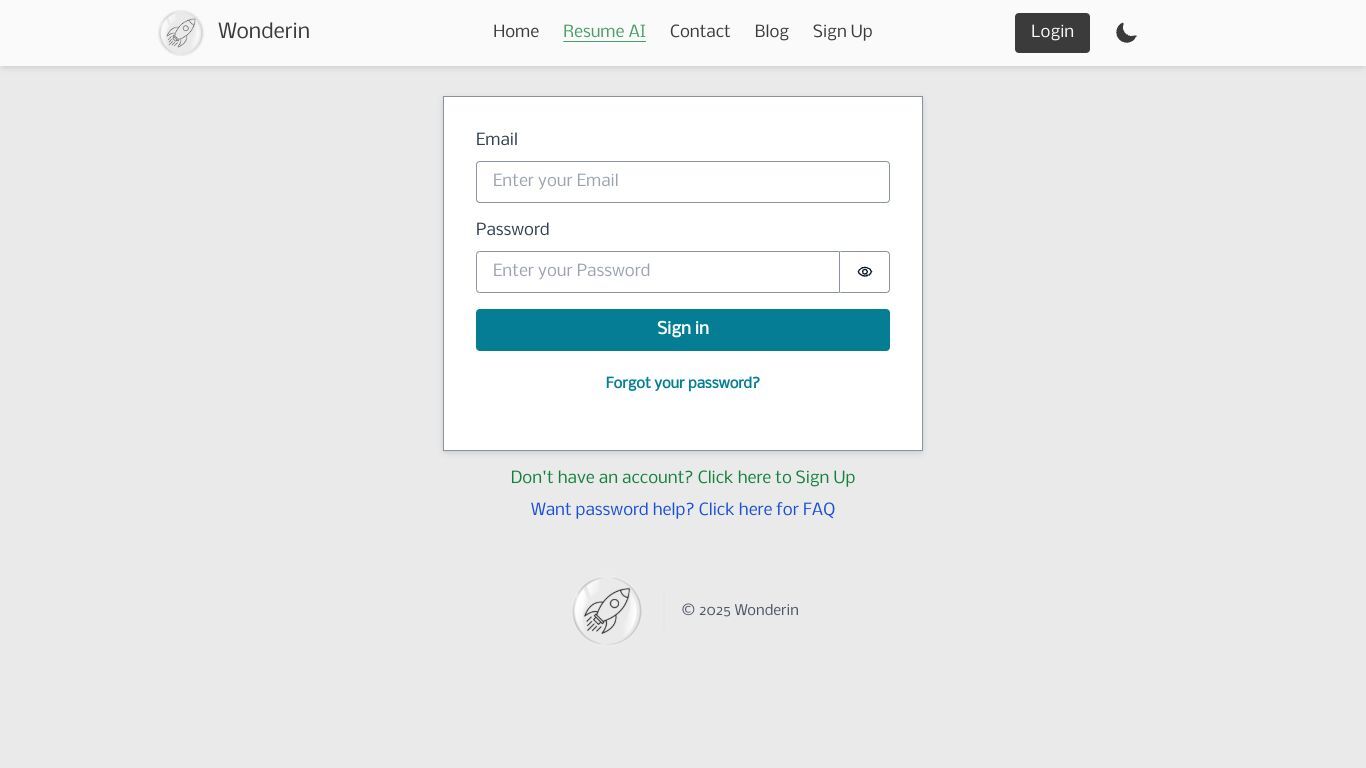1366x768 pixels.
Task: Click the teal Sign in button
Action: pos(683,330)
